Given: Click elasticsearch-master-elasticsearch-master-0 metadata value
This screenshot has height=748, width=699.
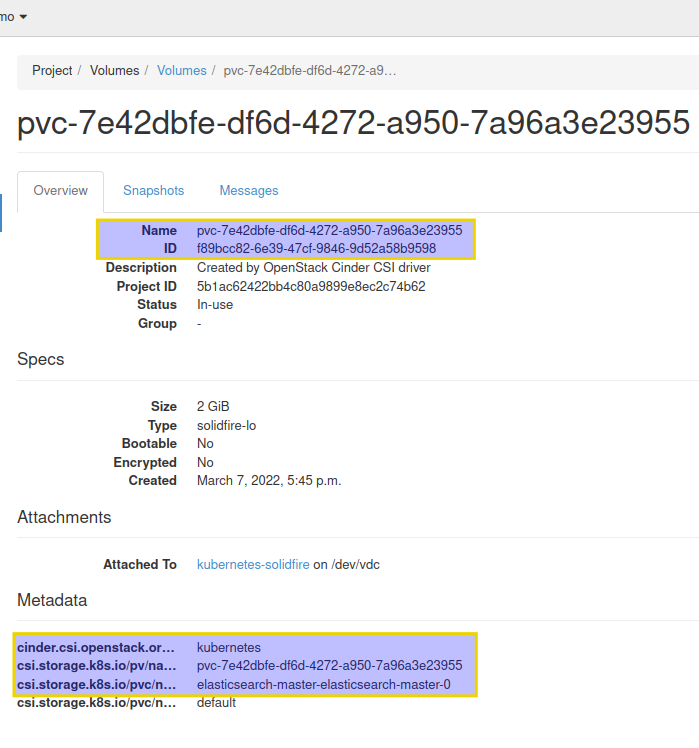Looking at the screenshot, I should (323, 685).
